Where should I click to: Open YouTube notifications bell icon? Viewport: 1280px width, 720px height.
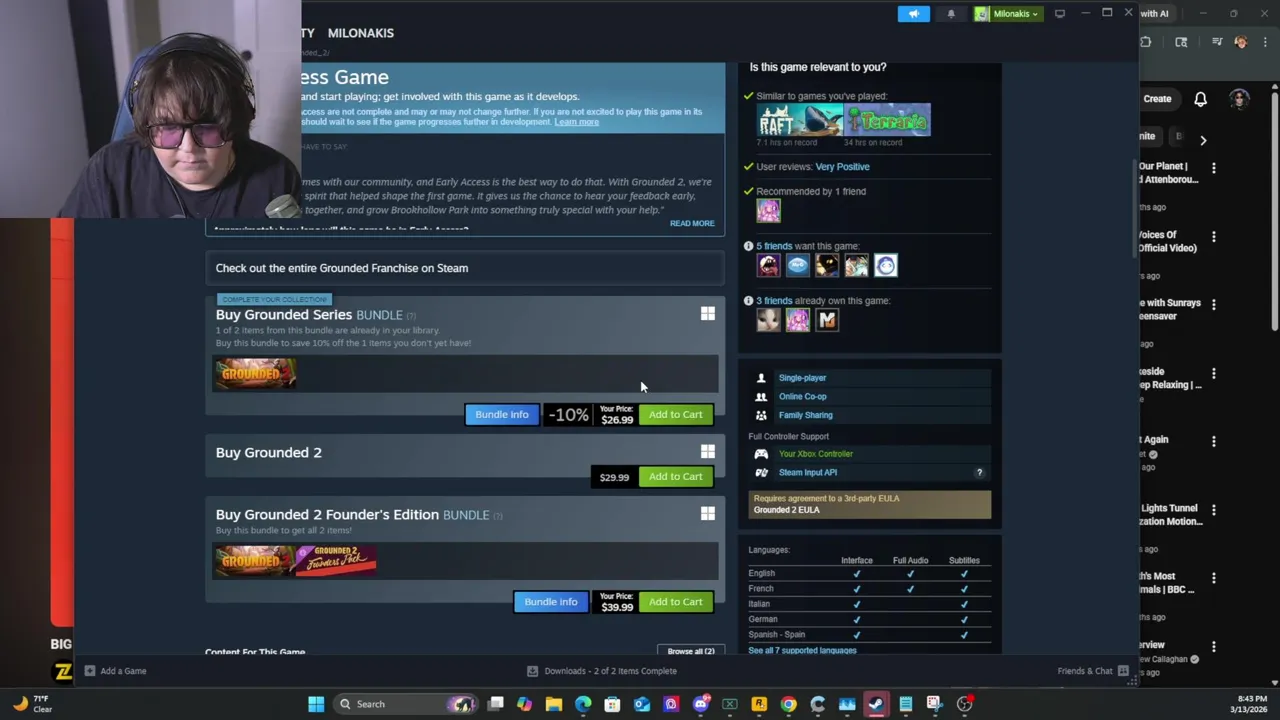[x=1200, y=99]
